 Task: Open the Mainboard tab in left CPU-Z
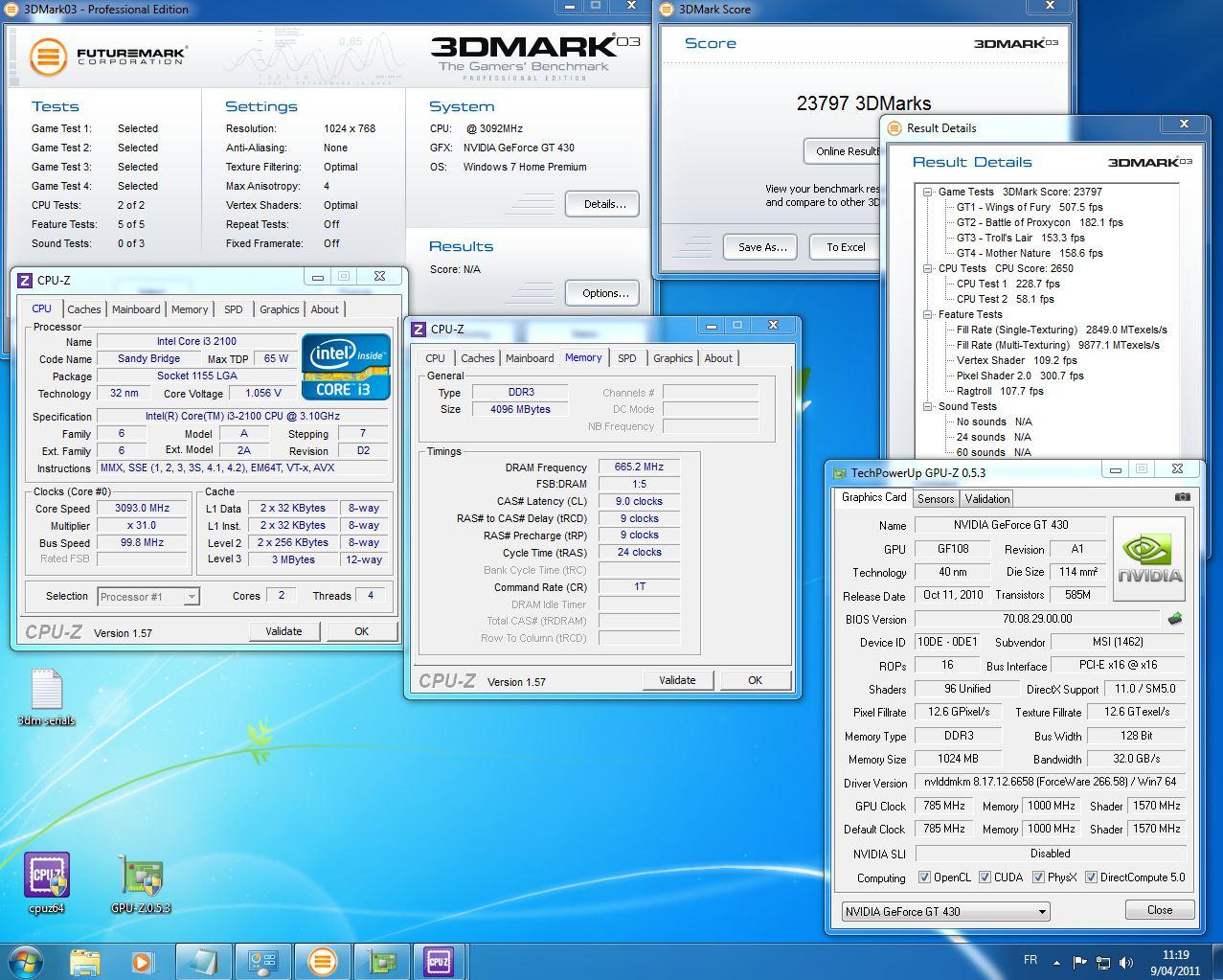(136, 309)
